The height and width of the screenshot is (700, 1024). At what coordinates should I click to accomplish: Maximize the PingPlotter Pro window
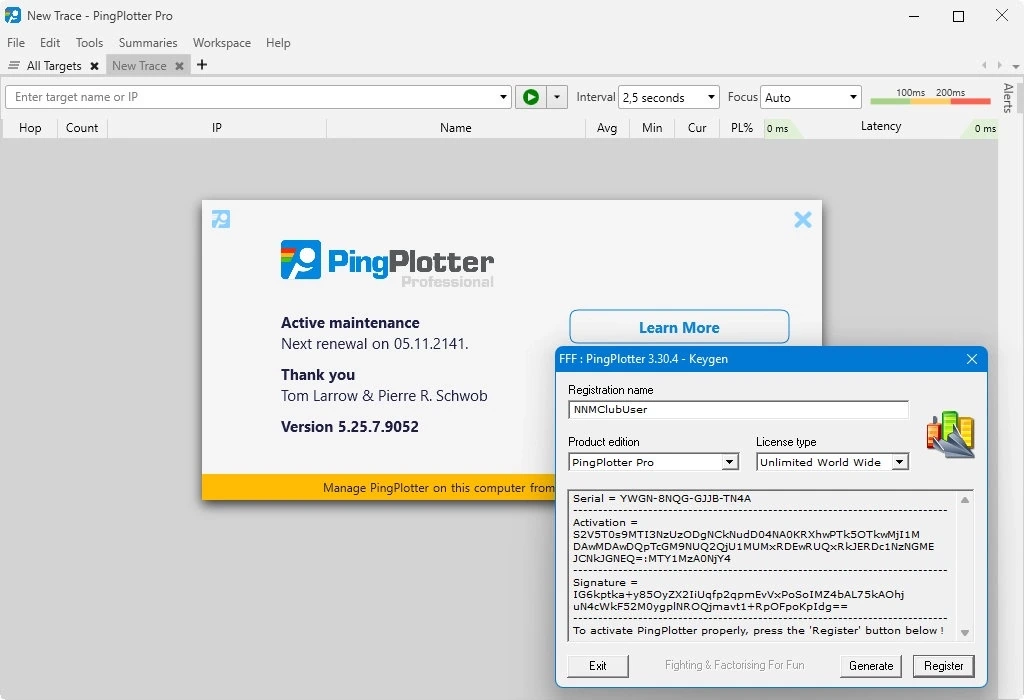click(x=958, y=16)
